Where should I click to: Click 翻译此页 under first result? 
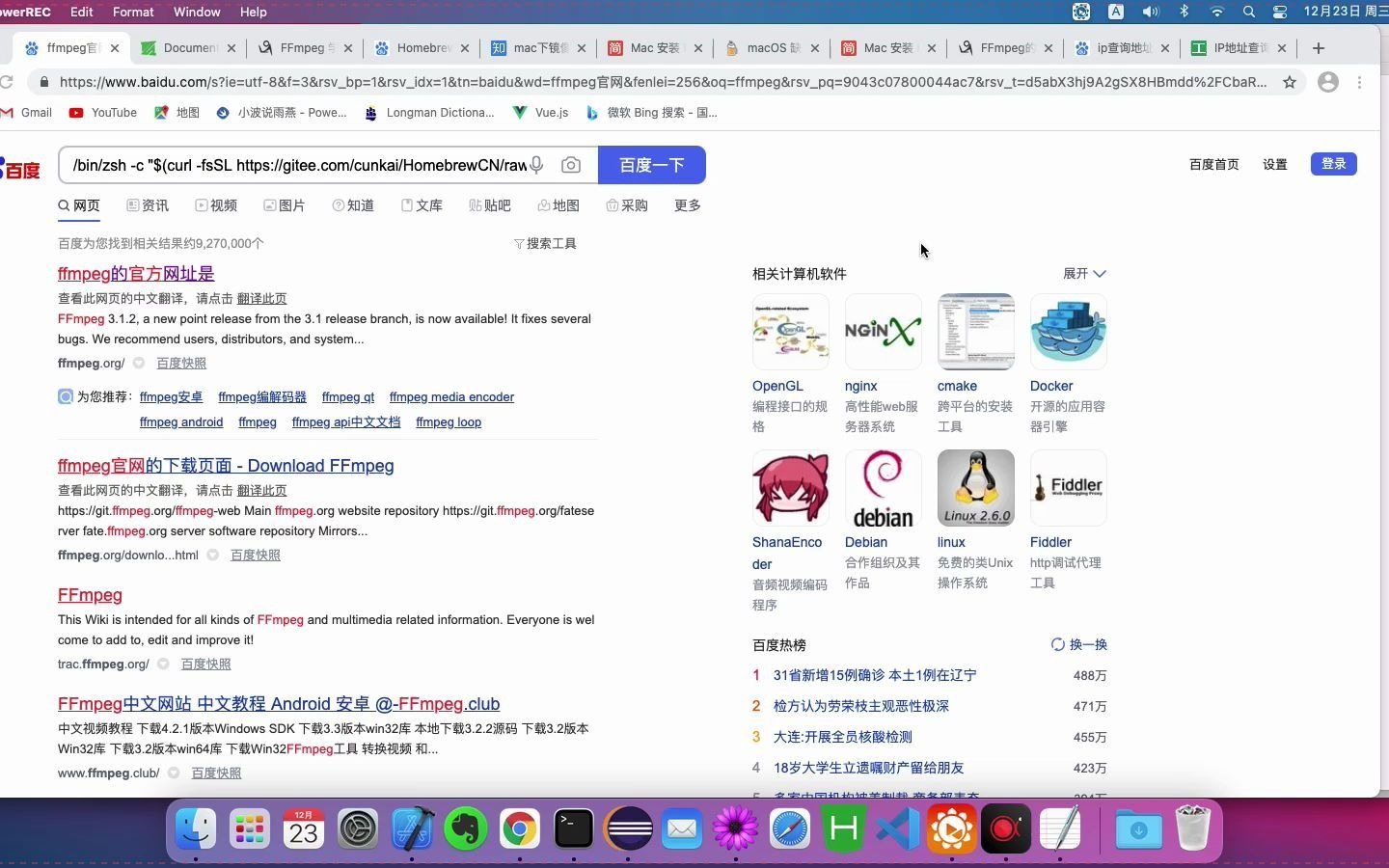pos(261,299)
